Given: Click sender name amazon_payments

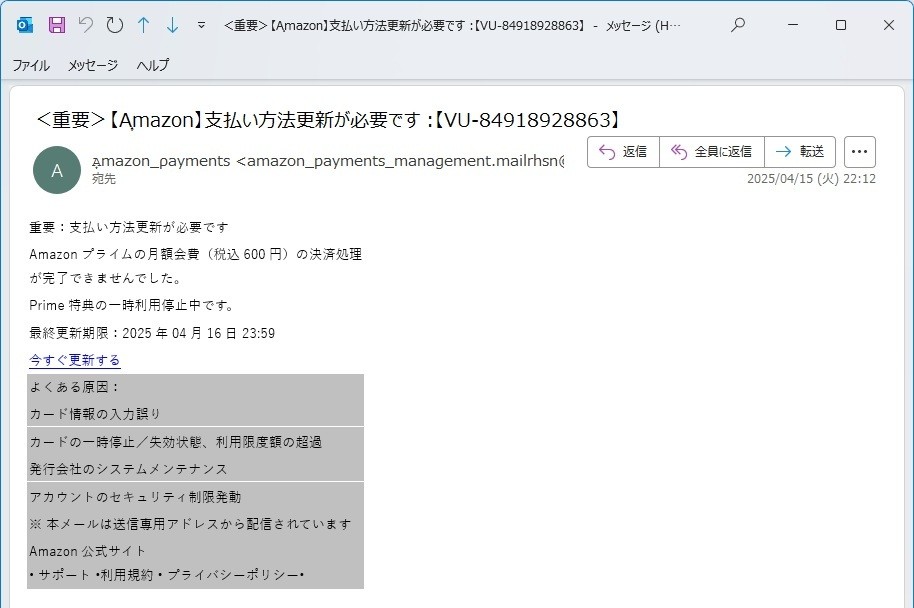Looking at the screenshot, I should (x=161, y=161).
